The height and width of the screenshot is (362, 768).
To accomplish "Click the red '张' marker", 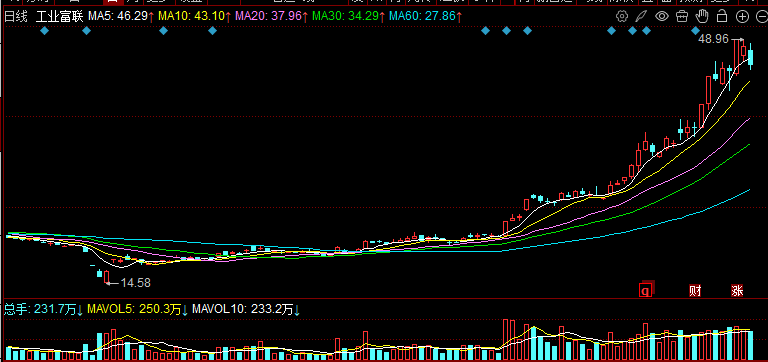I will pyautogui.click(x=737, y=290).
